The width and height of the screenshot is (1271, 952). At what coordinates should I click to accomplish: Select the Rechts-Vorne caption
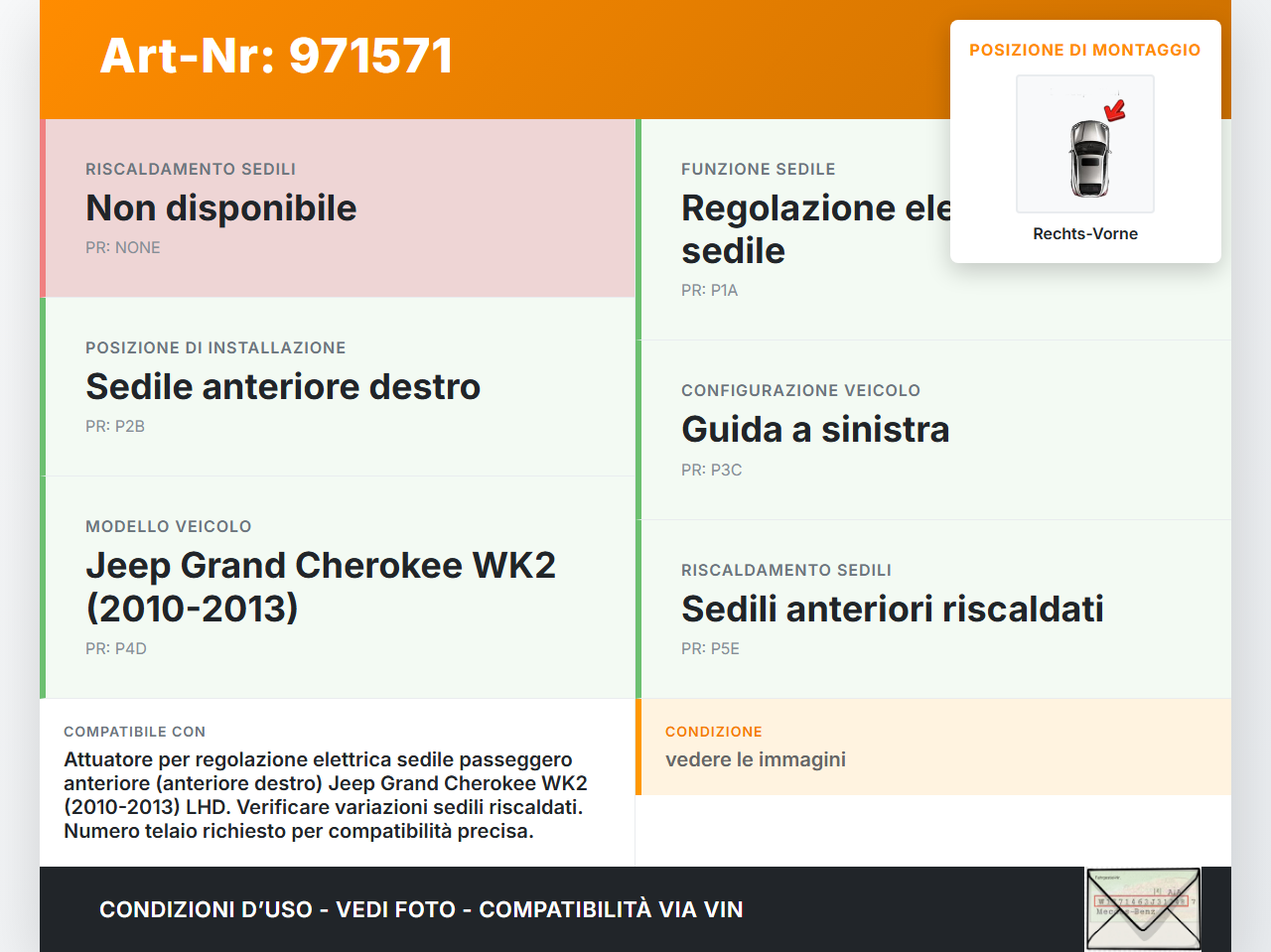1085,233
